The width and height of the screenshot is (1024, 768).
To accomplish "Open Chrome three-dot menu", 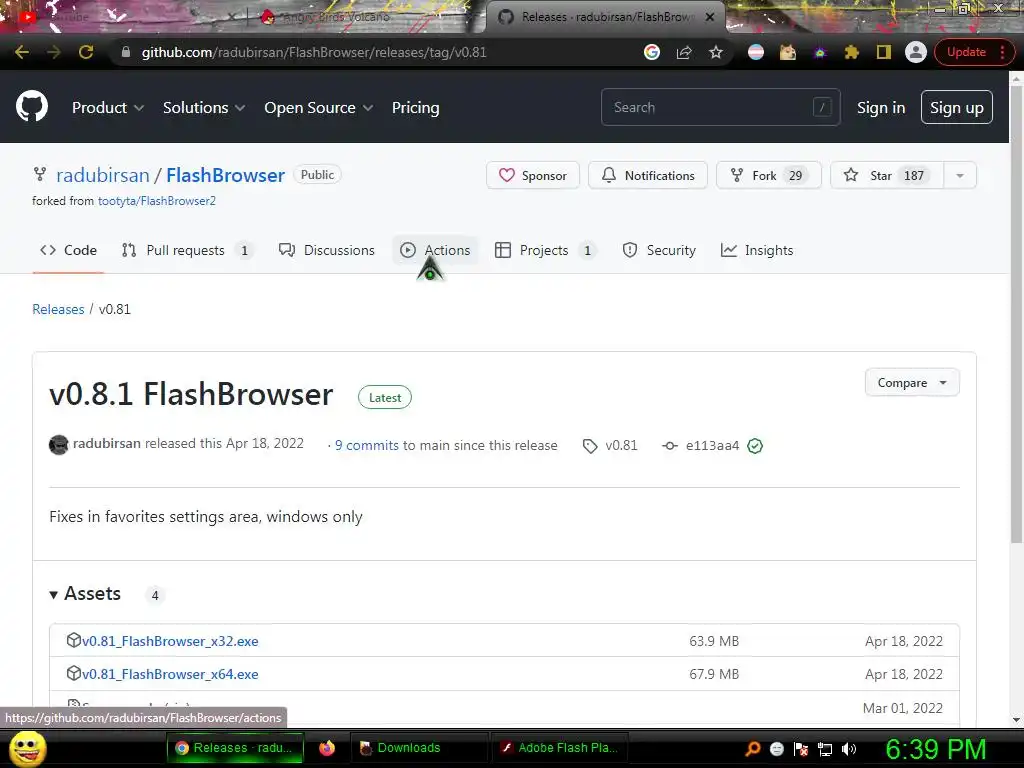I will click(1002, 52).
